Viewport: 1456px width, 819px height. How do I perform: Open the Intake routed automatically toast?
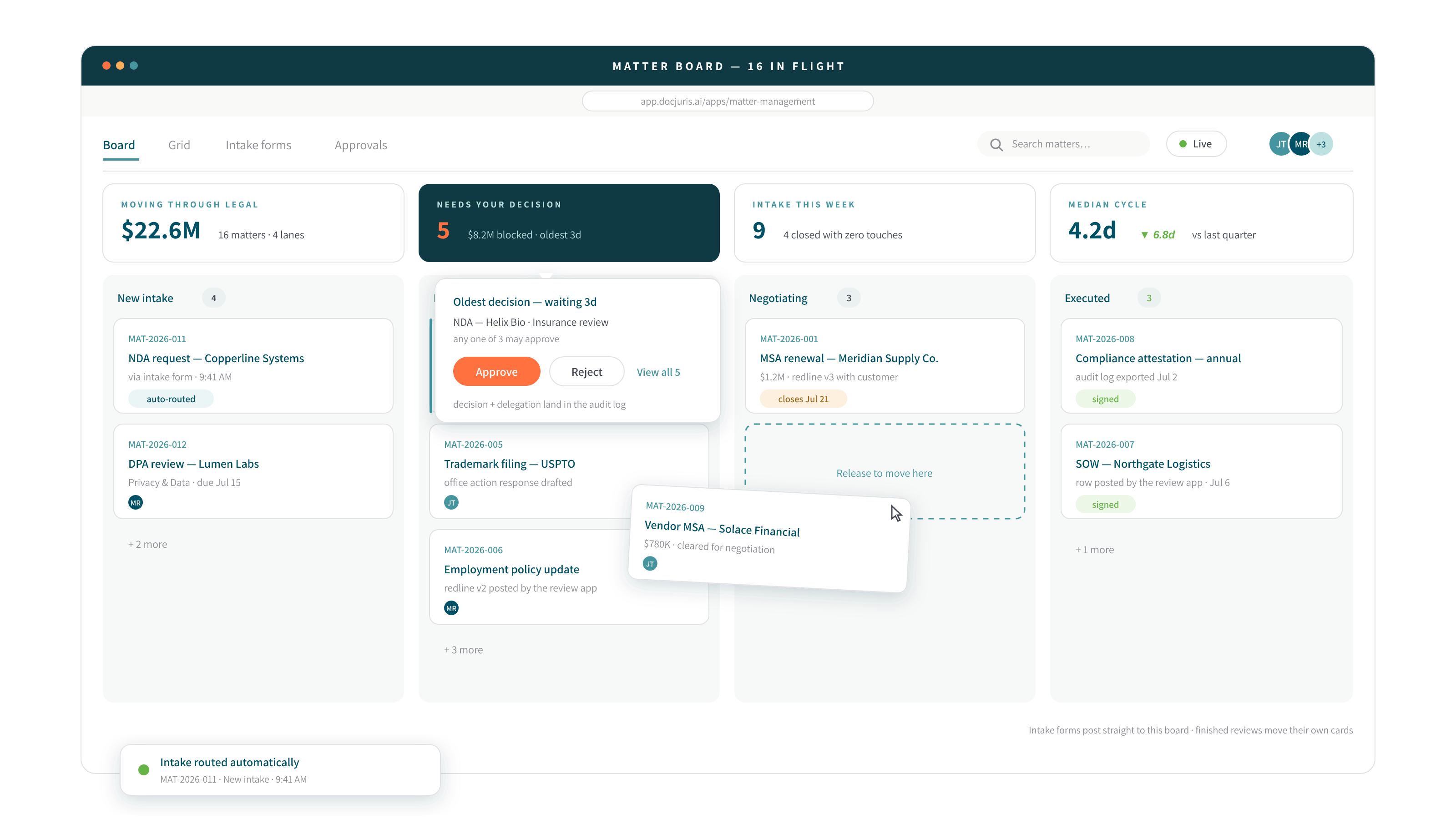280,770
